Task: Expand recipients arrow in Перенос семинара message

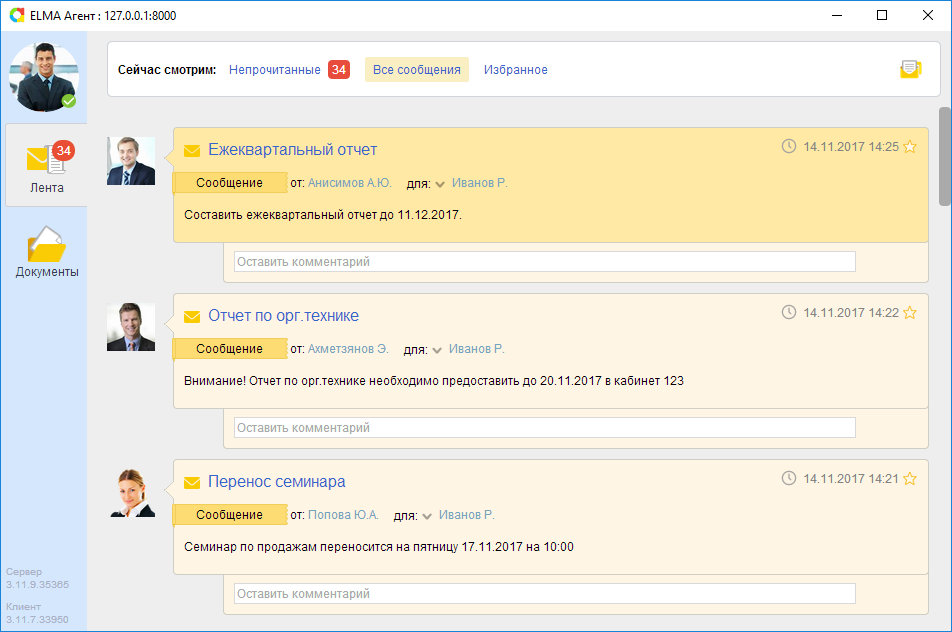Action: coord(427,516)
